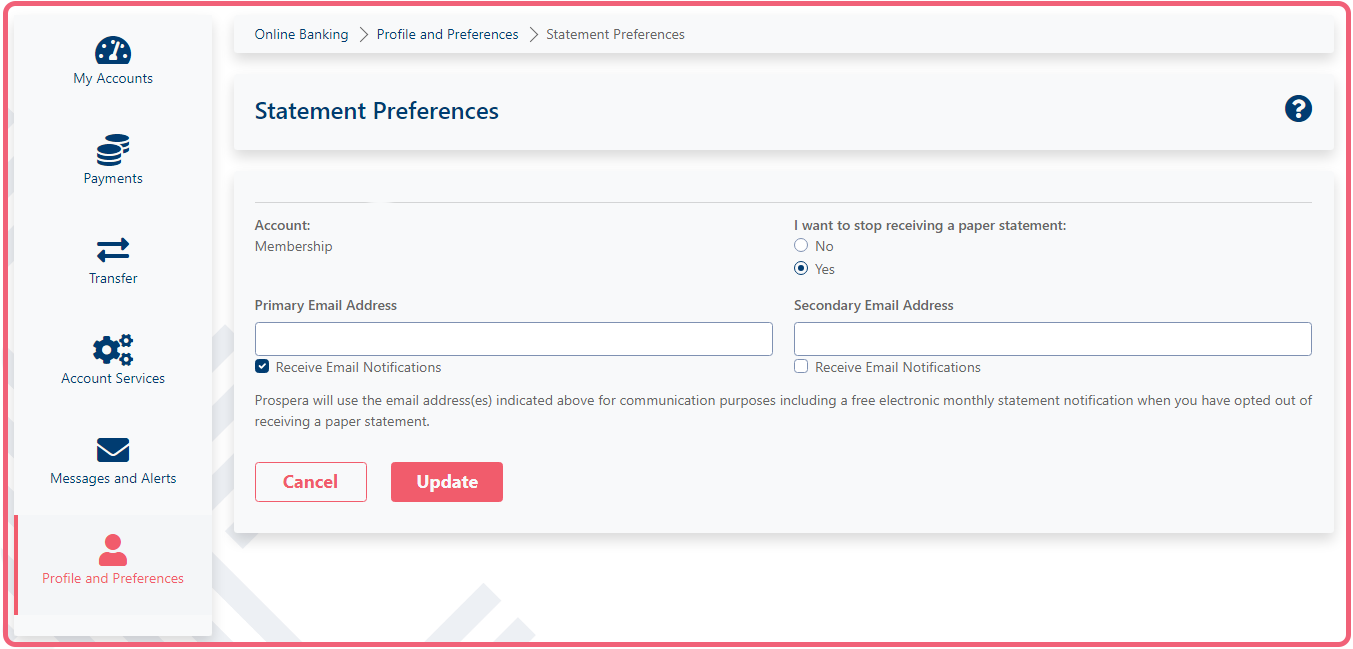Open Payments coin stack icon
Image resolution: width=1353 pixels, height=649 pixels.
[113, 150]
